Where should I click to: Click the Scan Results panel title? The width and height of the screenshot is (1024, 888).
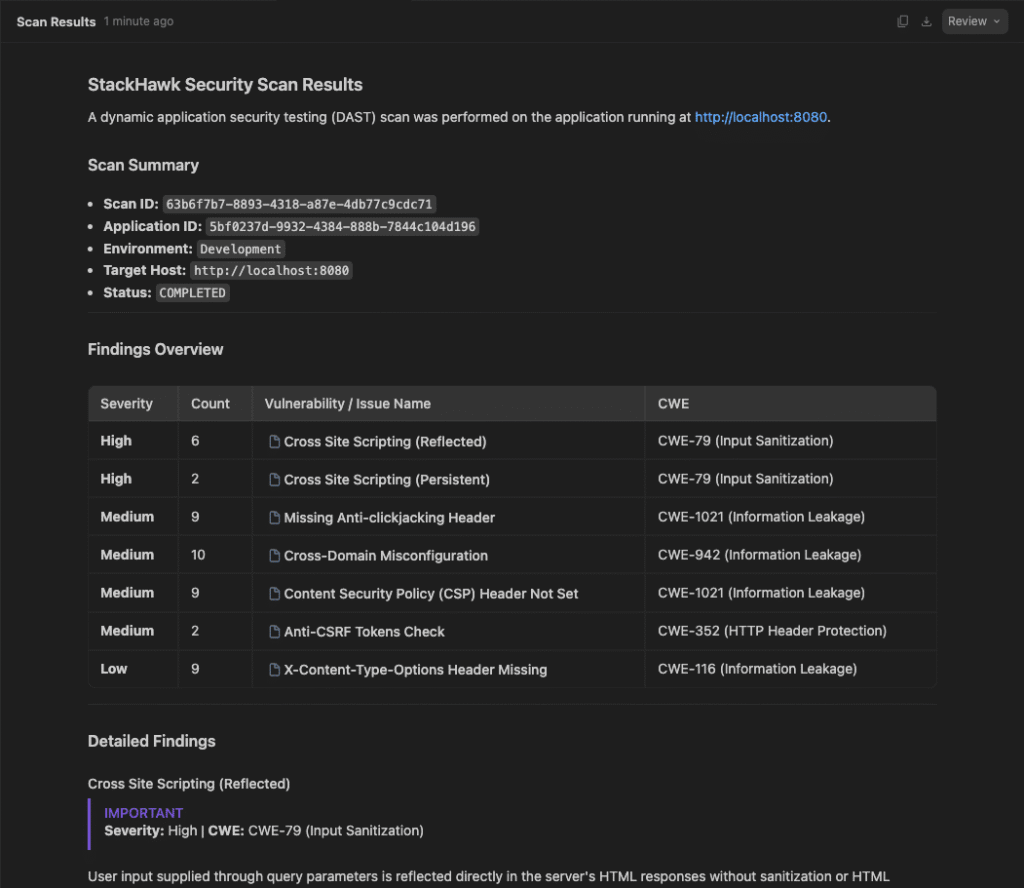[x=56, y=22]
